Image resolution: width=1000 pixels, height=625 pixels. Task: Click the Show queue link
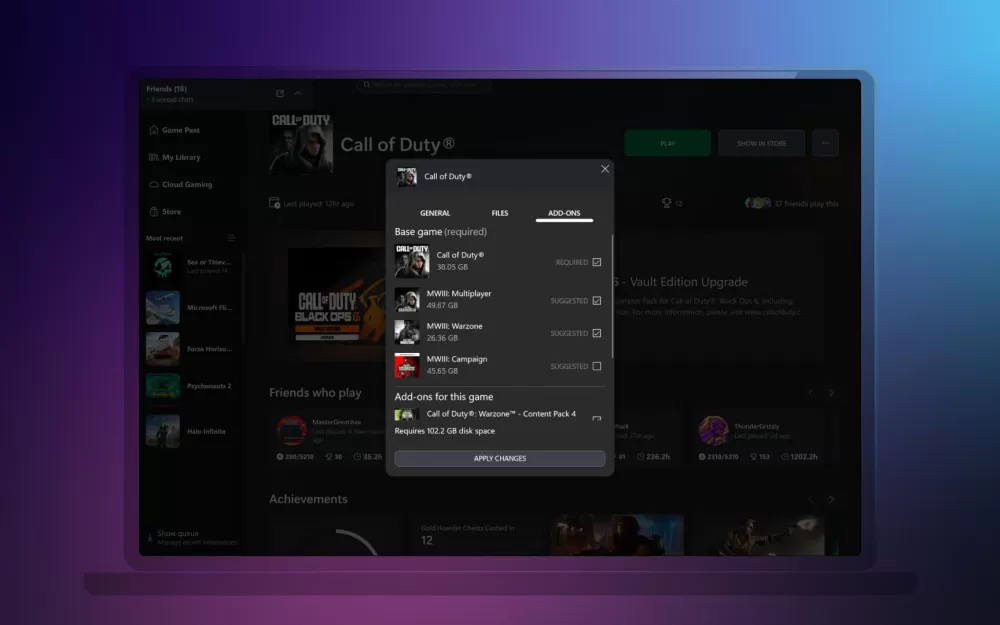click(178, 533)
